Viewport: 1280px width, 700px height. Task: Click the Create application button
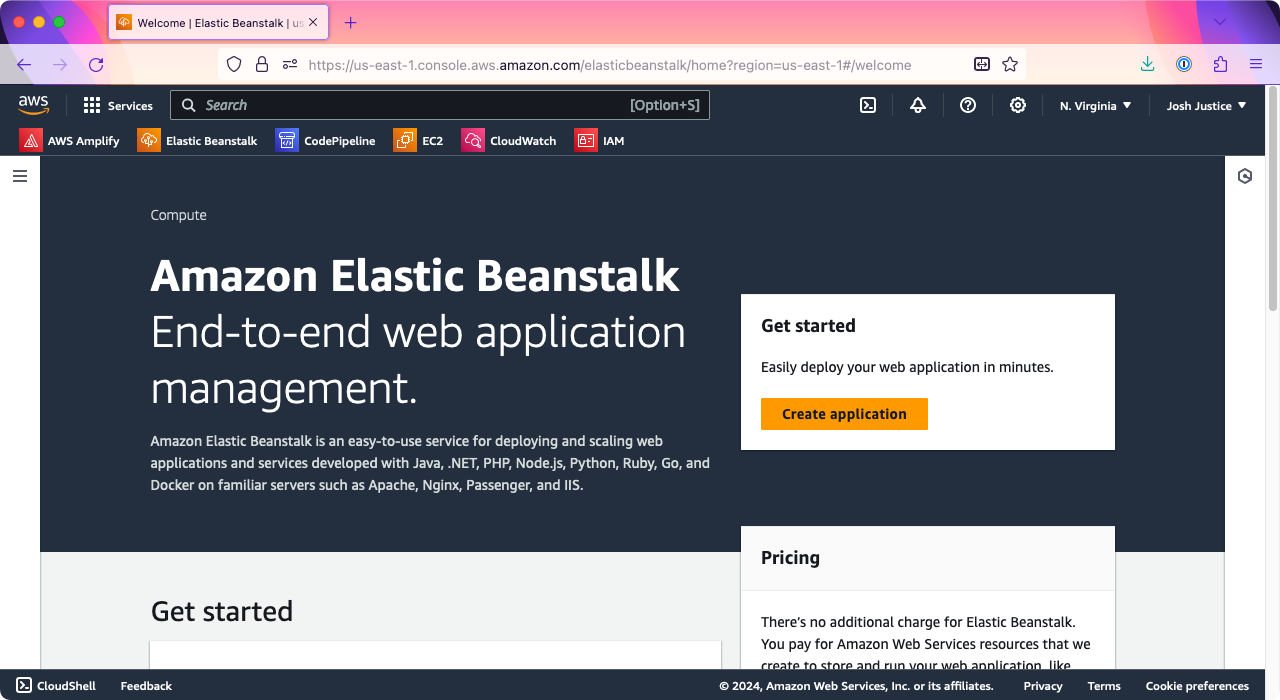pyautogui.click(x=844, y=414)
